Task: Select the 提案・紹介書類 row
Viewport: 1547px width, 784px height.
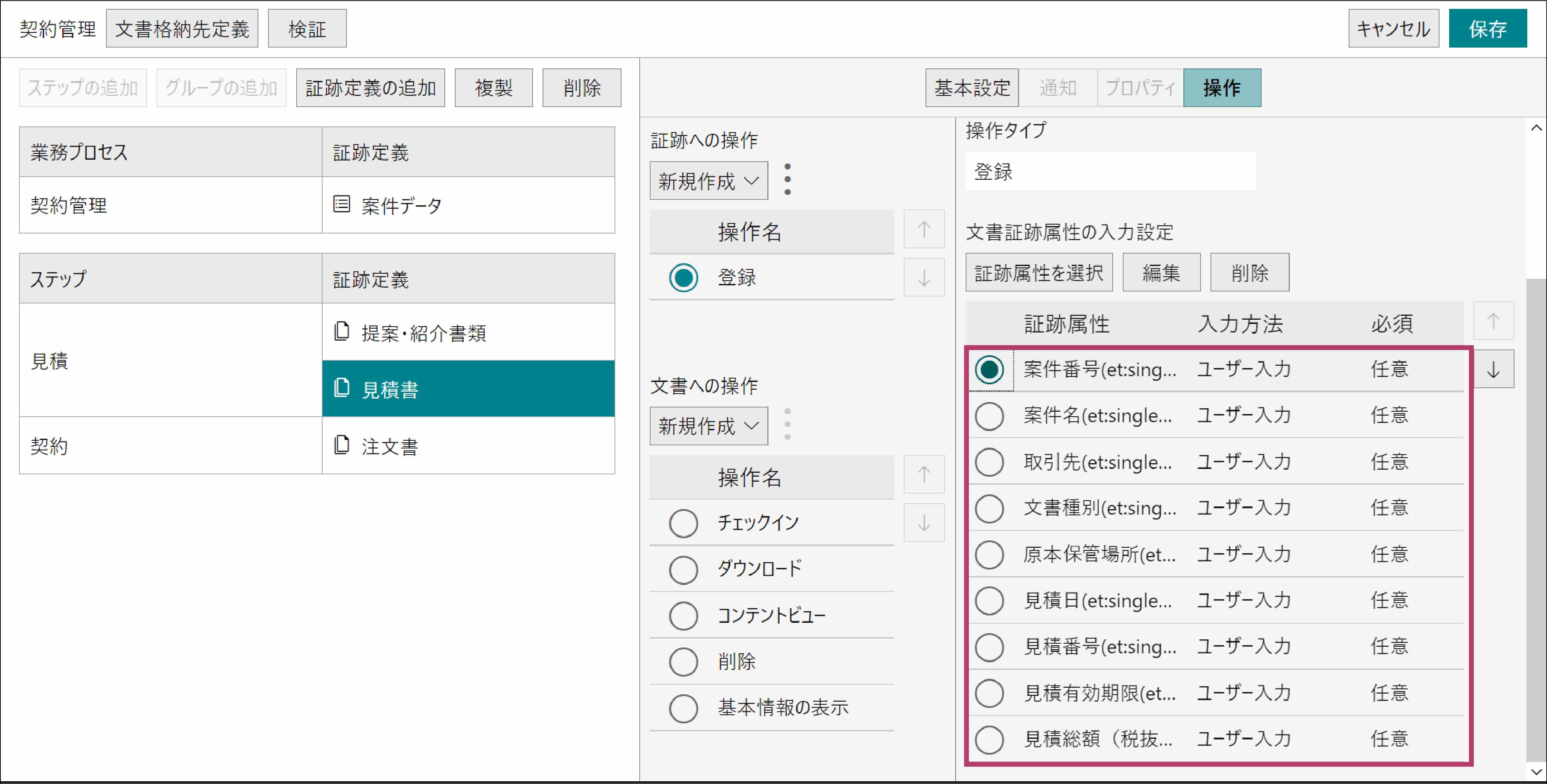Action: 468,332
